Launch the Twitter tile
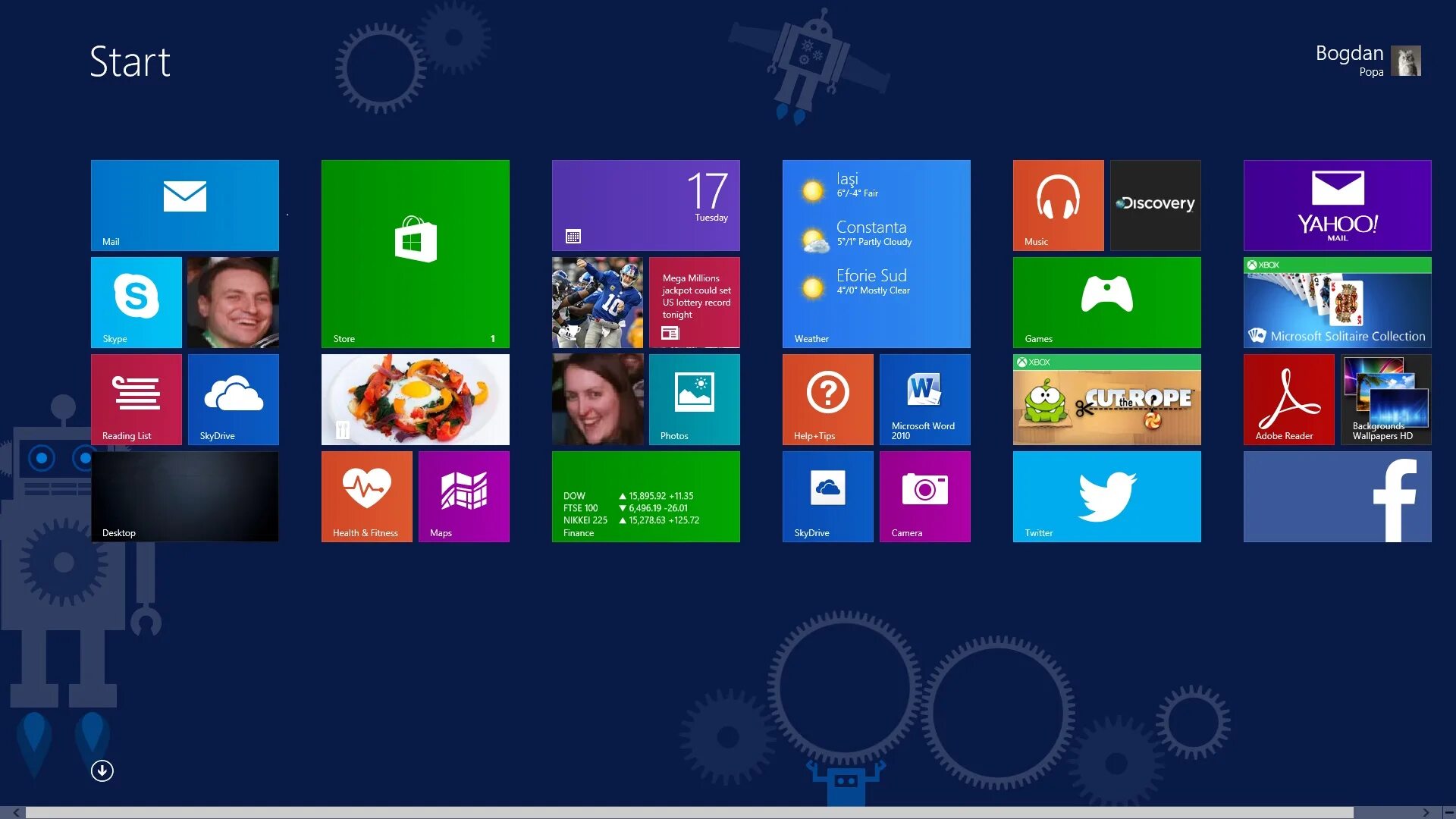 [x=1106, y=496]
